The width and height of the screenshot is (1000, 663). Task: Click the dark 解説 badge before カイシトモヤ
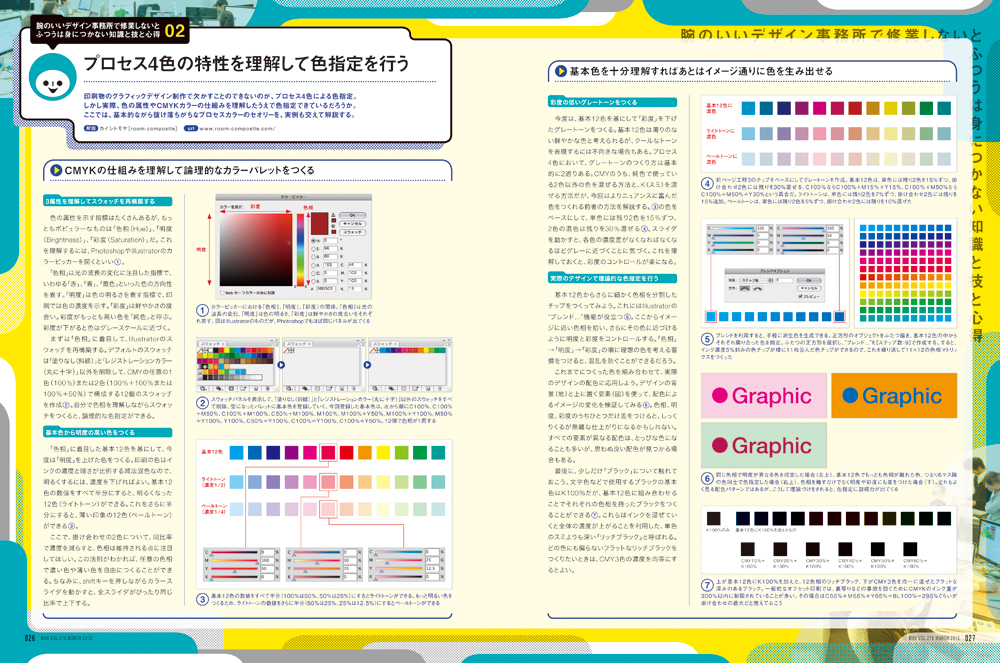click(91, 128)
